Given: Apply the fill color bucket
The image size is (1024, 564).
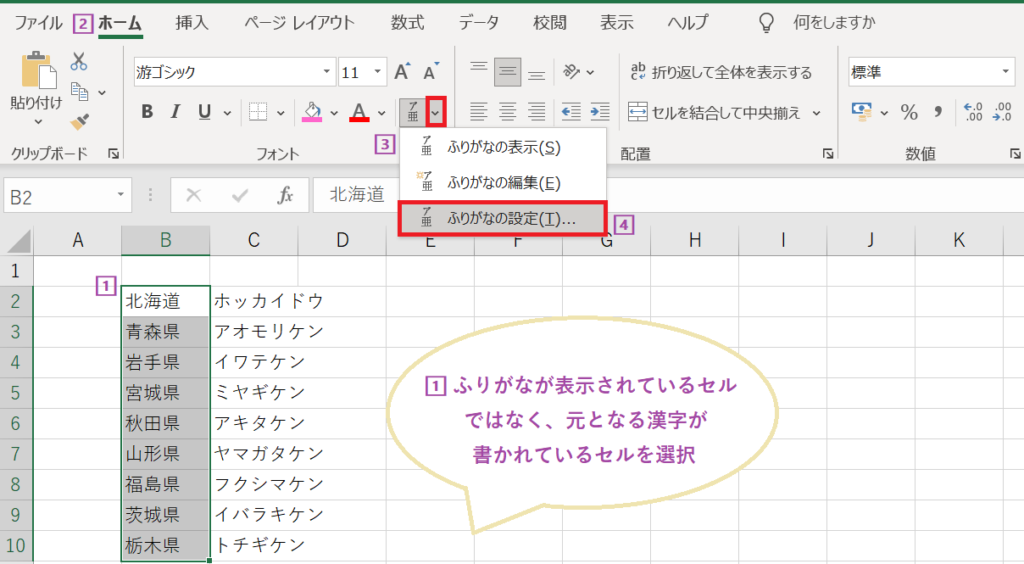Looking at the screenshot, I should (x=312, y=112).
